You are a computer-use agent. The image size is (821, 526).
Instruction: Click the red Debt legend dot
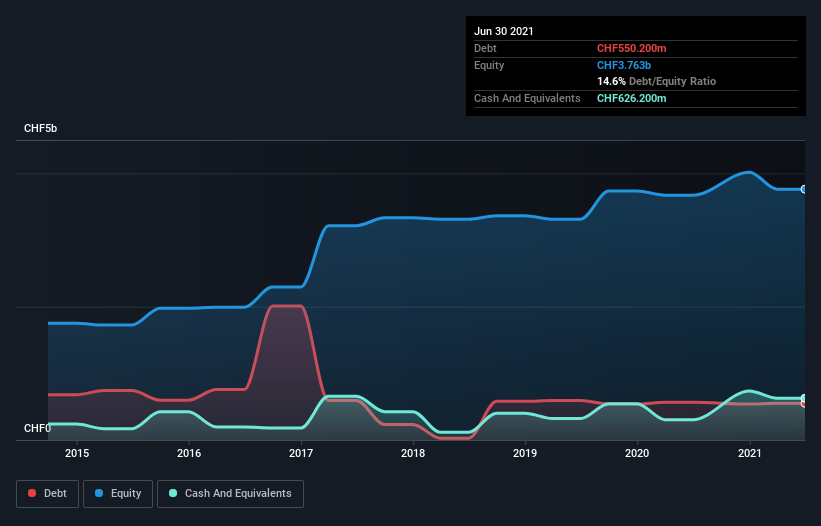[x=32, y=493]
